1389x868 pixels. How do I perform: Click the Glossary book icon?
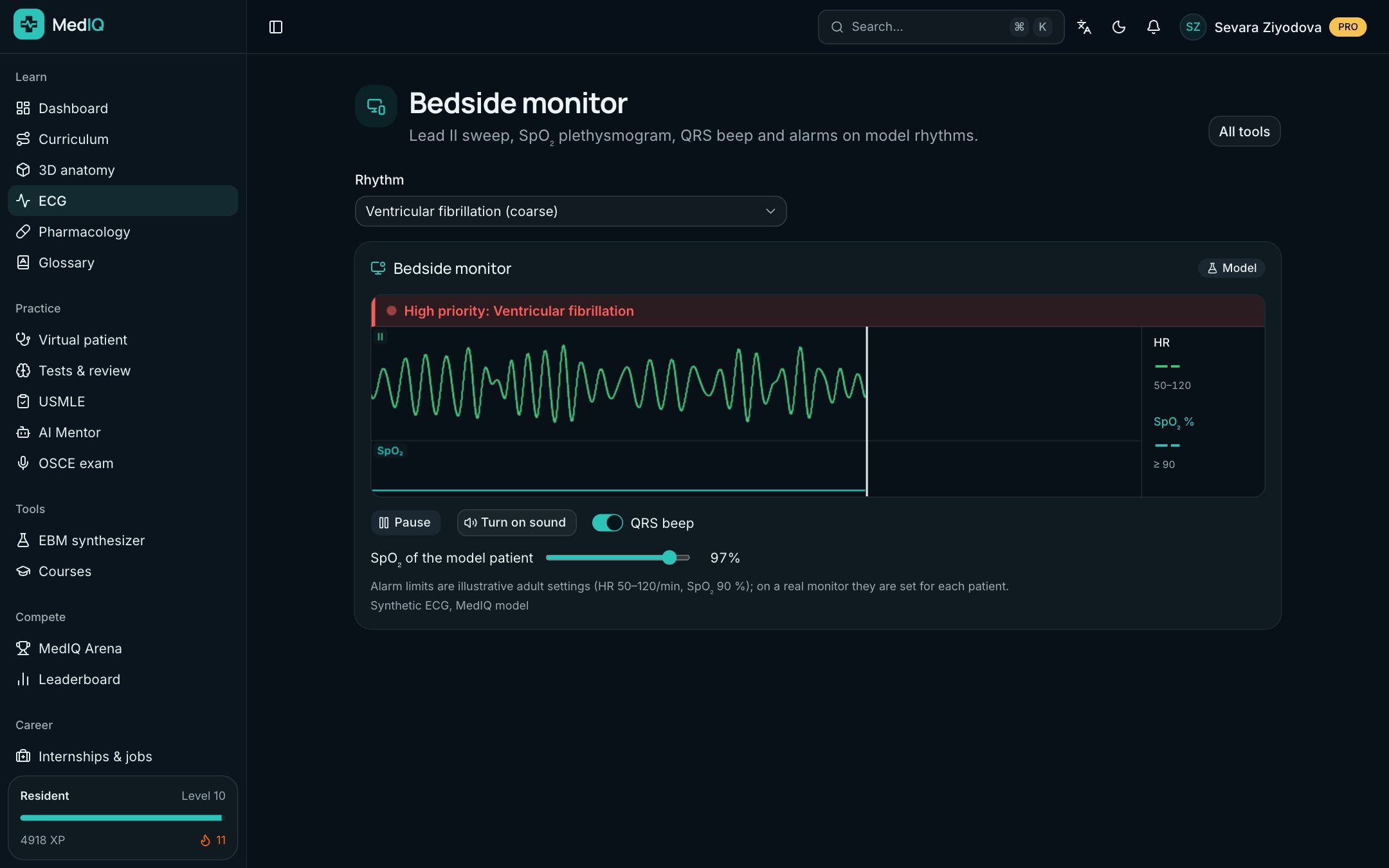(23, 262)
